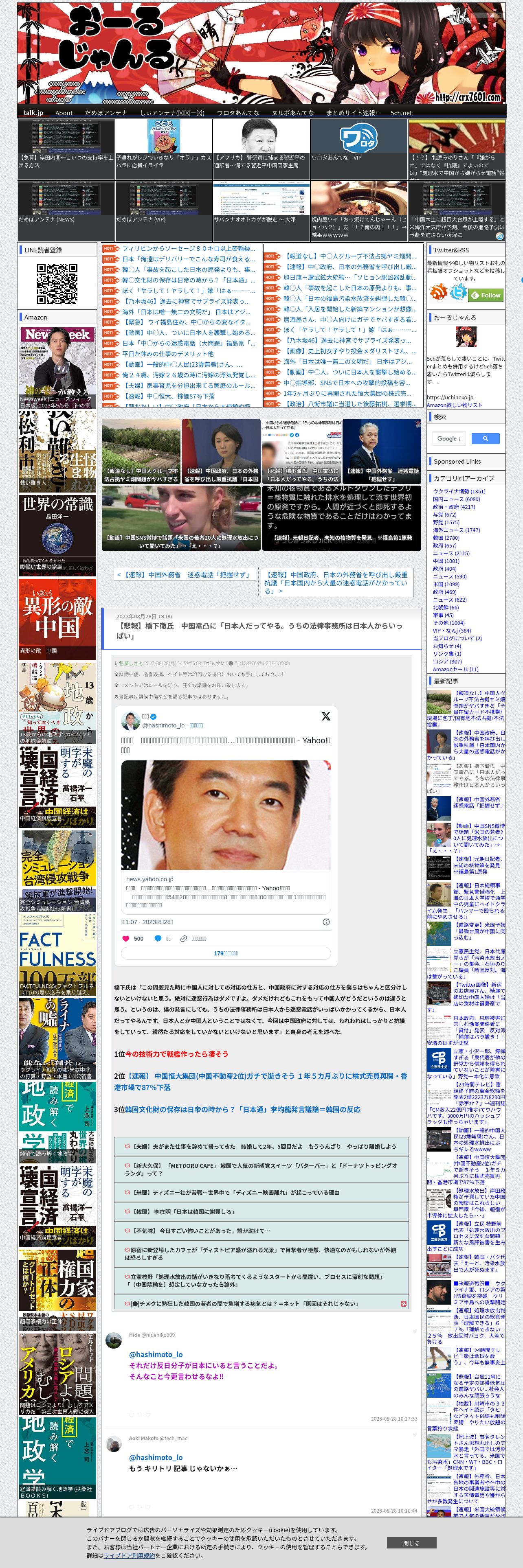This screenshot has width=523, height=1568.
Task: Open the FACTFULNESS book cover
Action: click(x=57, y=955)
